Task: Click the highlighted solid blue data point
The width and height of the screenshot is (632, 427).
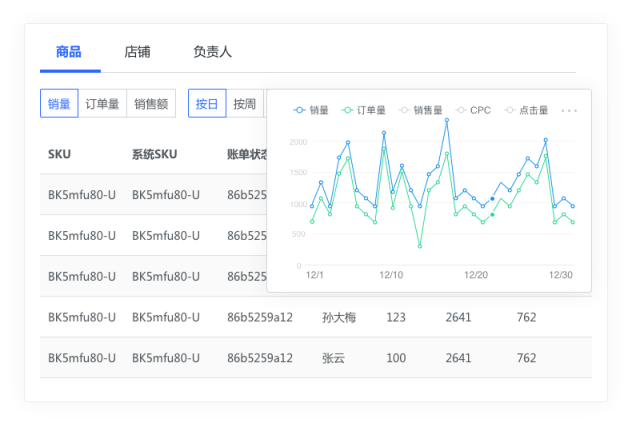Action: (x=492, y=199)
